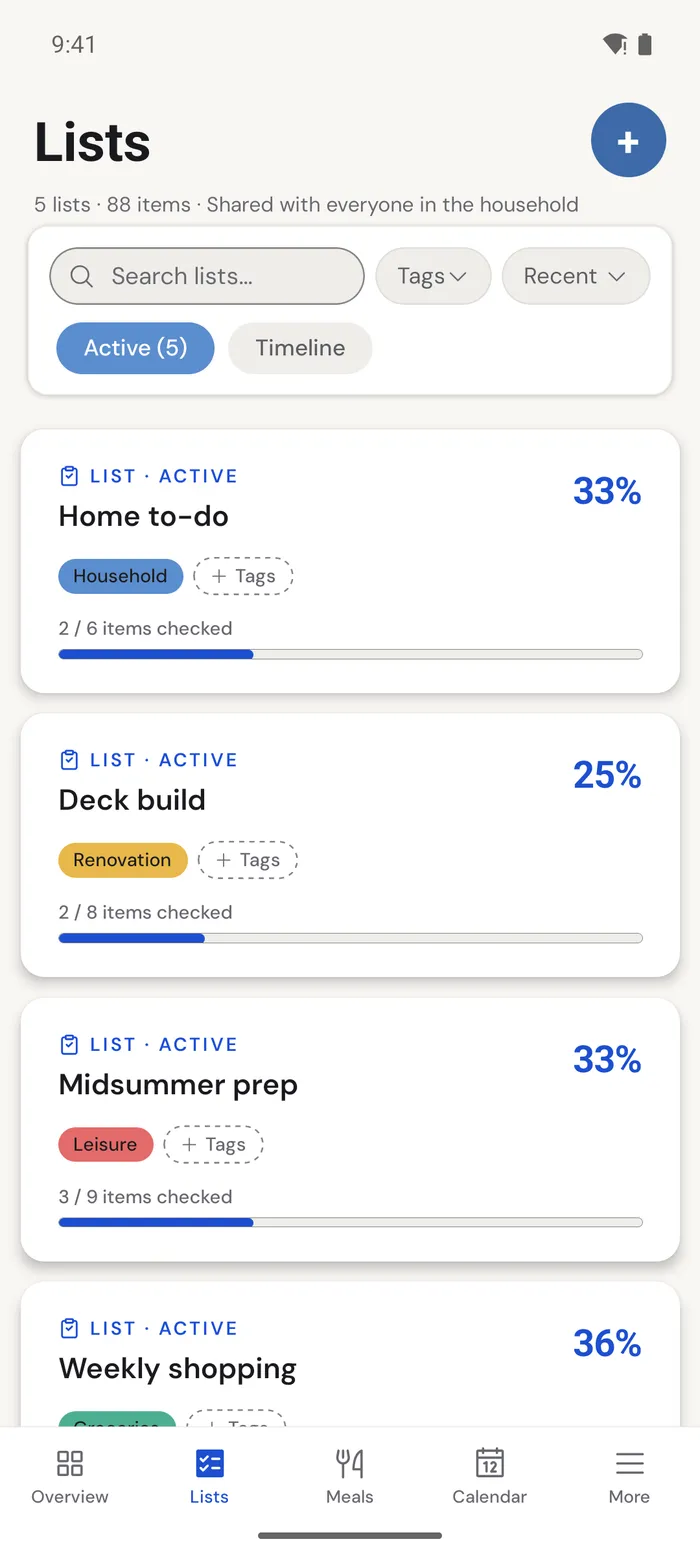Click the magnifier icon in search

(82, 276)
